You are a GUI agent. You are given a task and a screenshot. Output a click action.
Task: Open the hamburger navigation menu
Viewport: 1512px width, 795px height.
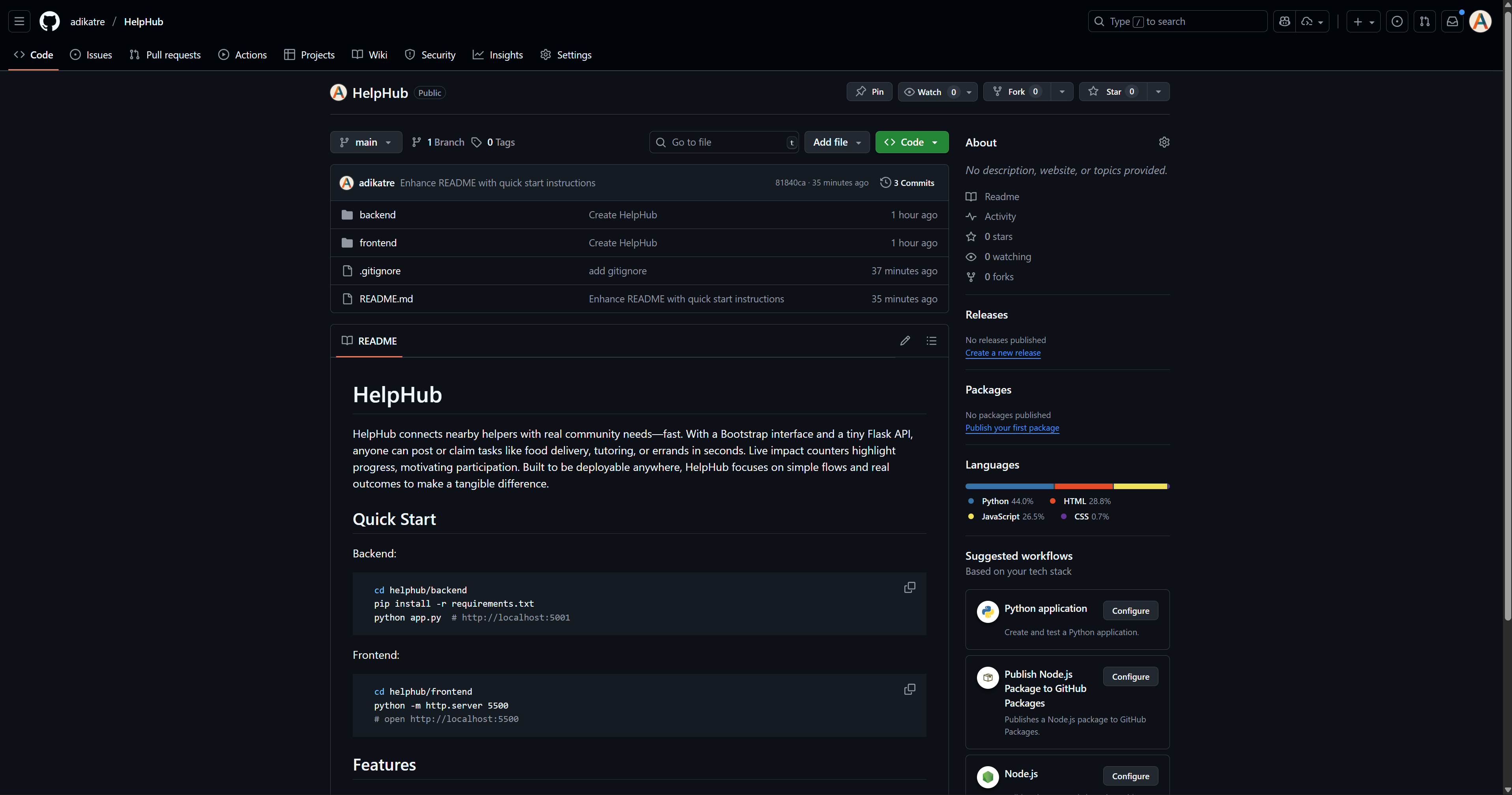pyautogui.click(x=19, y=22)
